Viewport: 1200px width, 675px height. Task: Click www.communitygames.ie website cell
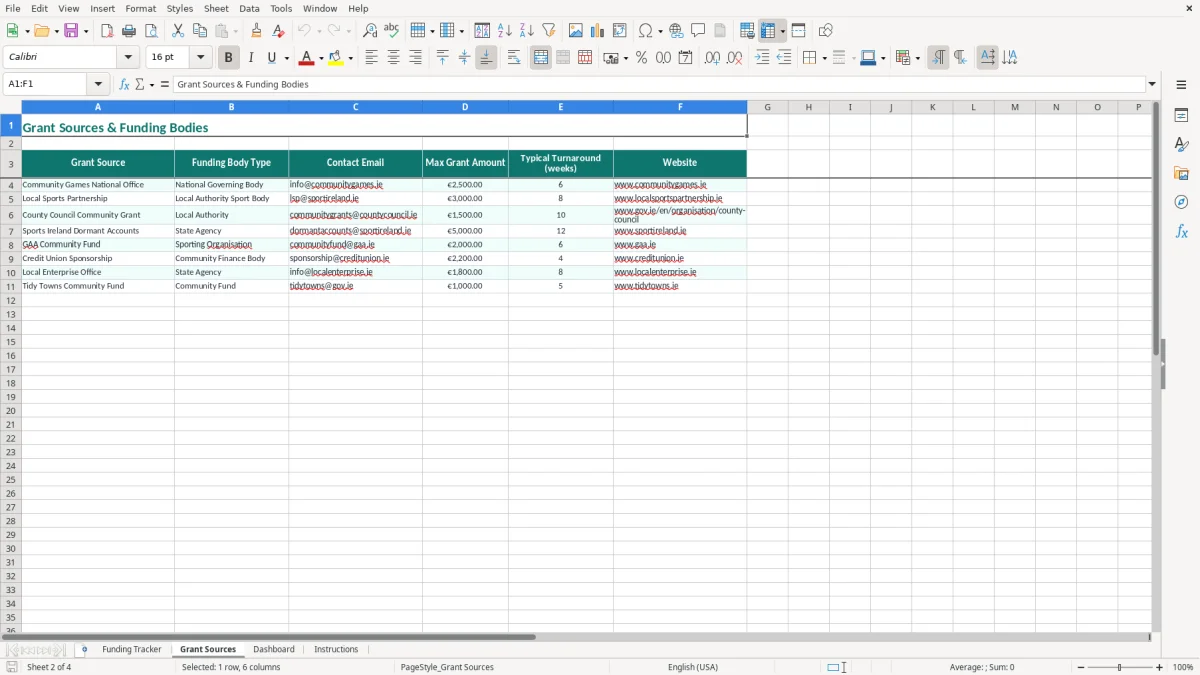(x=680, y=185)
